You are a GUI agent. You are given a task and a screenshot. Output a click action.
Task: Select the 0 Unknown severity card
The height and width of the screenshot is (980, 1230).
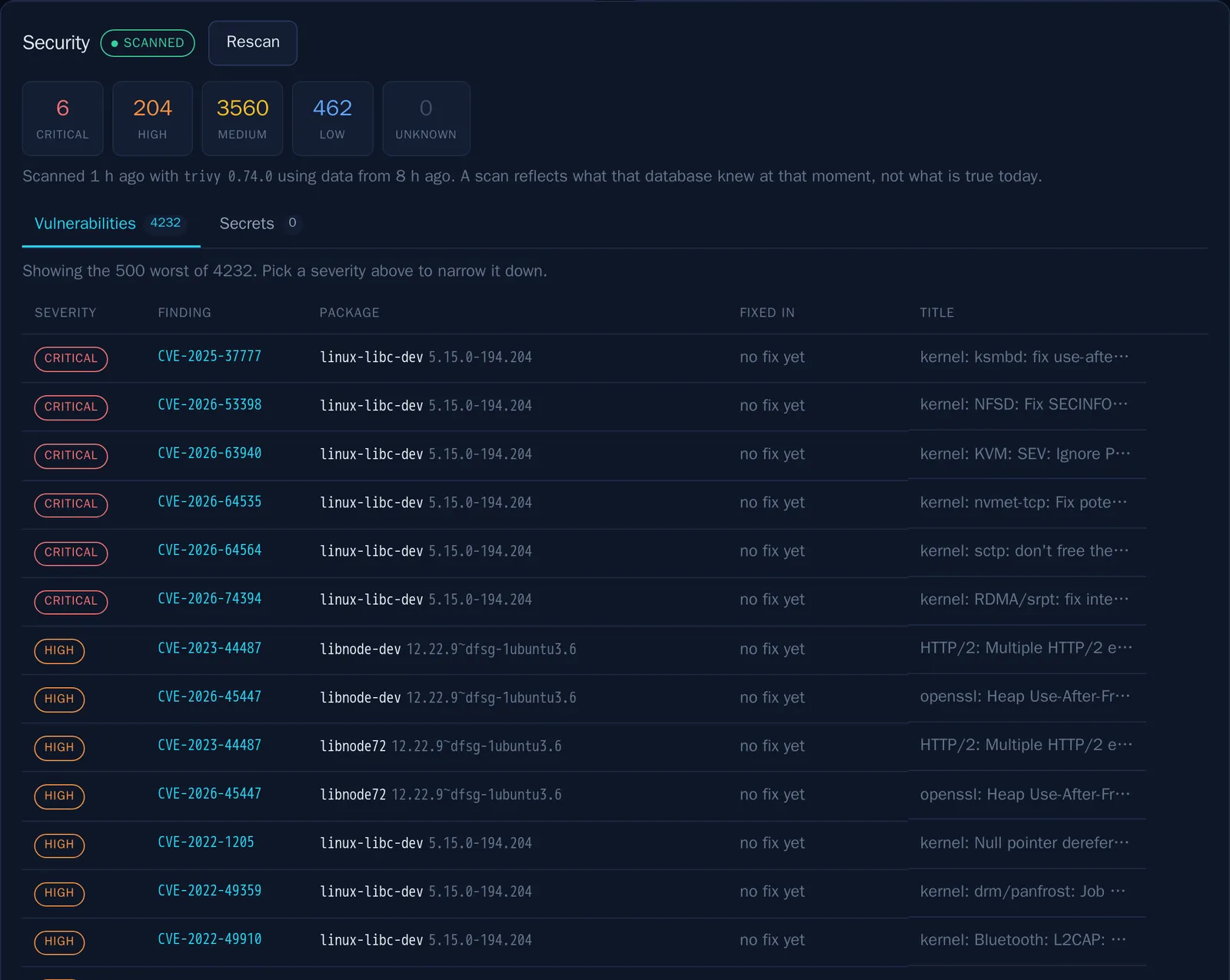(426, 118)
